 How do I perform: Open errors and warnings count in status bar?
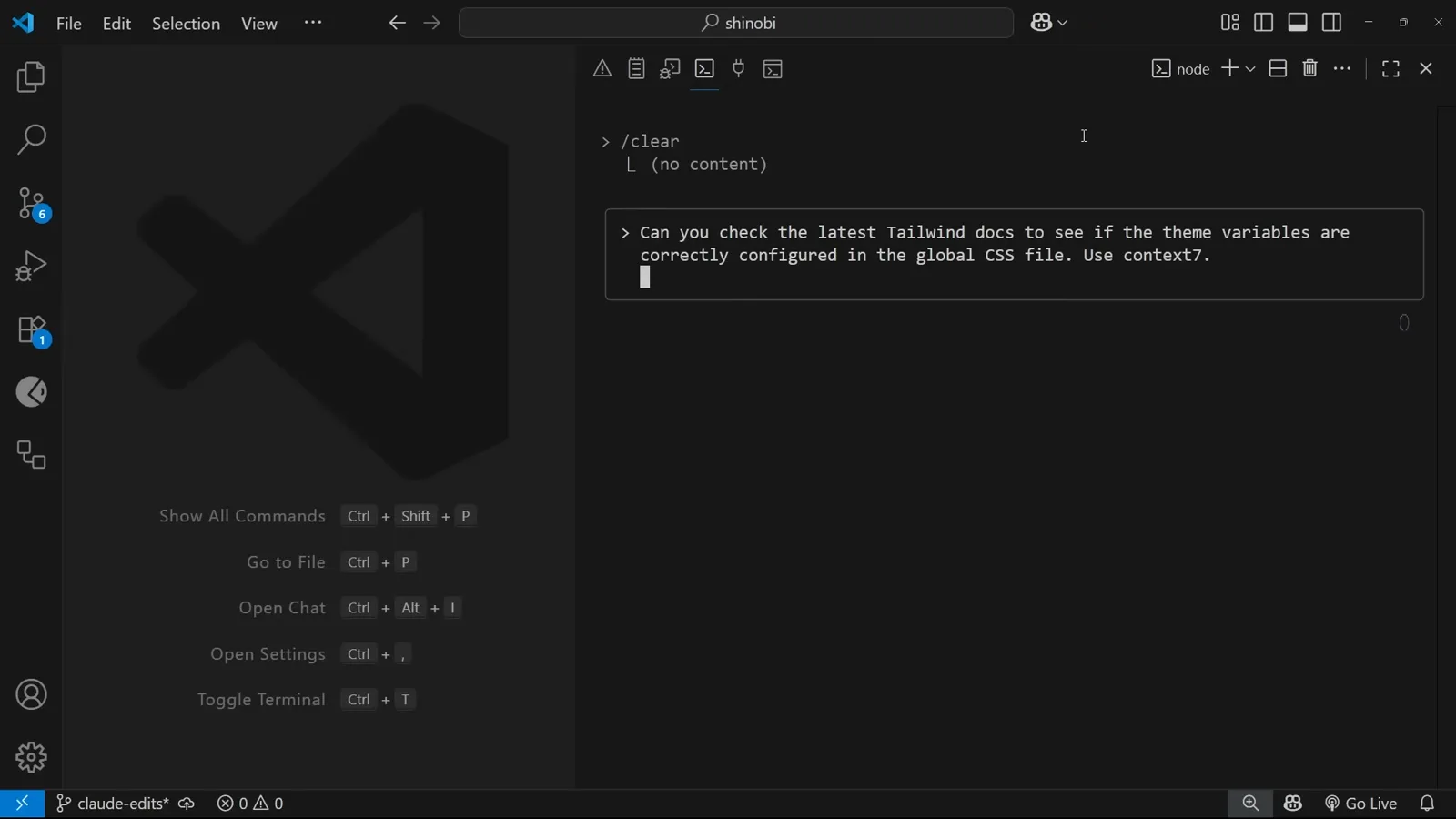coord(250,804)
